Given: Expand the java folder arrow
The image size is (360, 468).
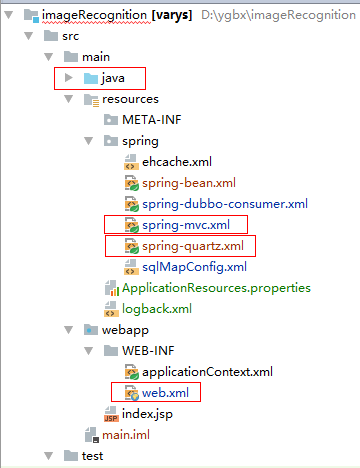Looking at the screenshot, I should 69,78.
